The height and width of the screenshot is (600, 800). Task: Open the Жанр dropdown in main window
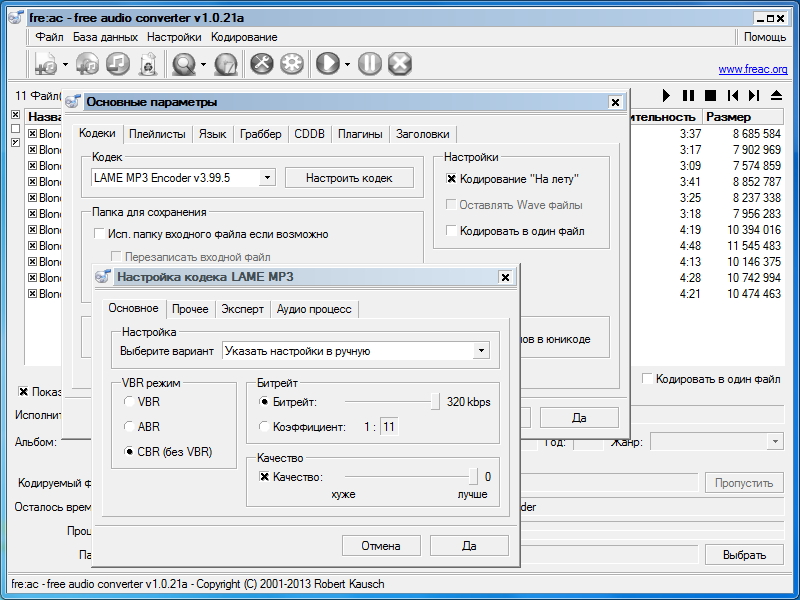point(775,441)
